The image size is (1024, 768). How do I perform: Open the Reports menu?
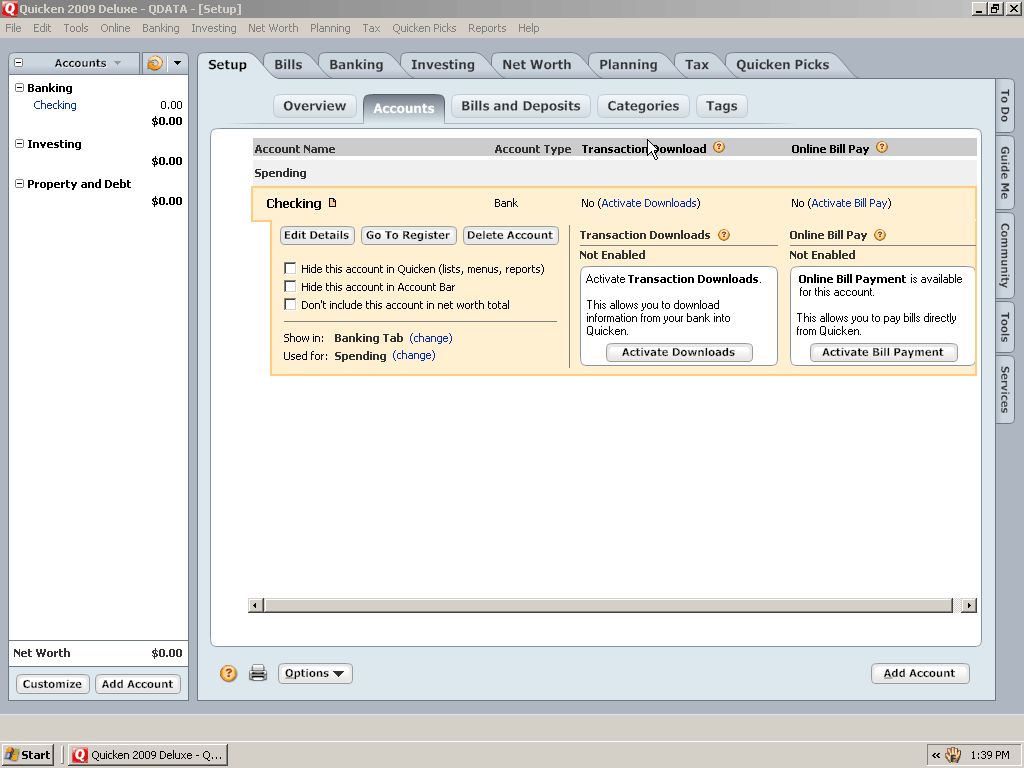(487, 28)
